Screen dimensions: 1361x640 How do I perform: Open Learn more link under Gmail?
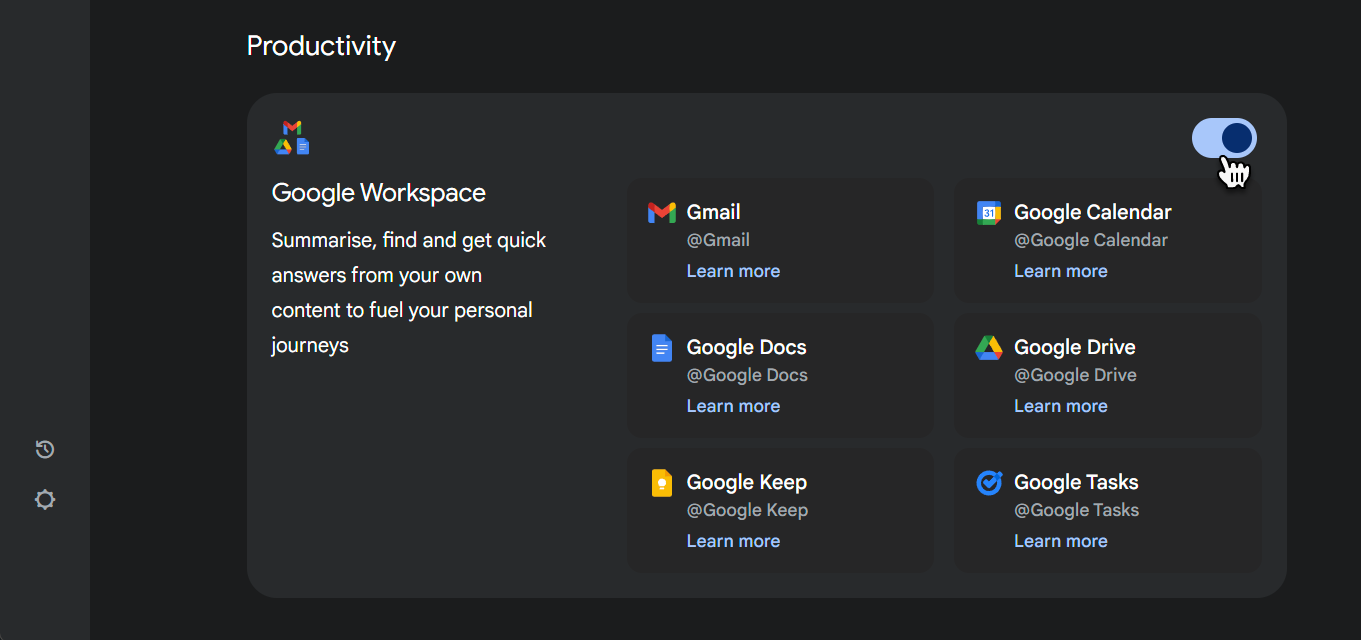click(733, 271)
